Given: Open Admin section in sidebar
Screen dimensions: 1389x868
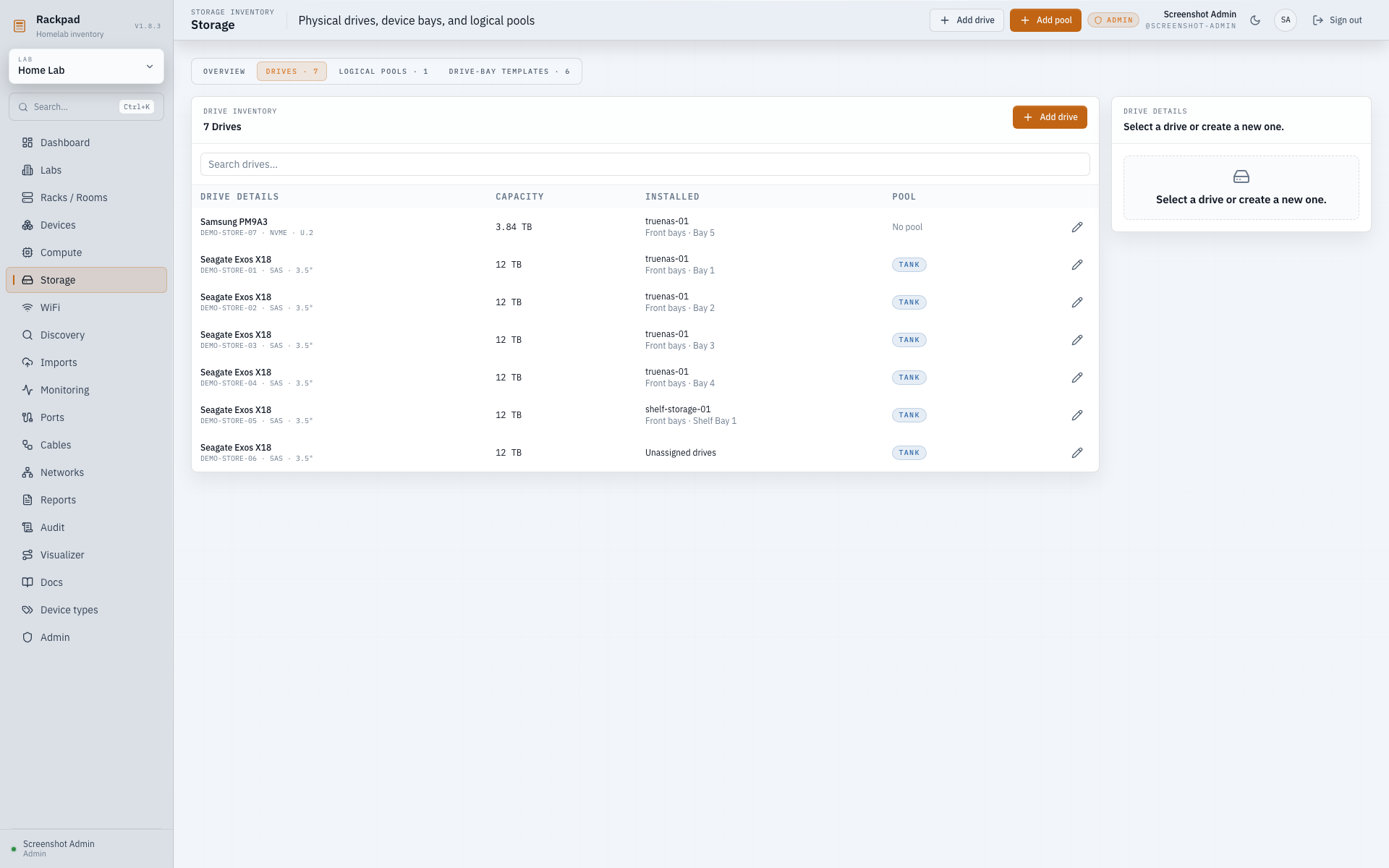Looking at the screenshot, I should tap(86, 637).
